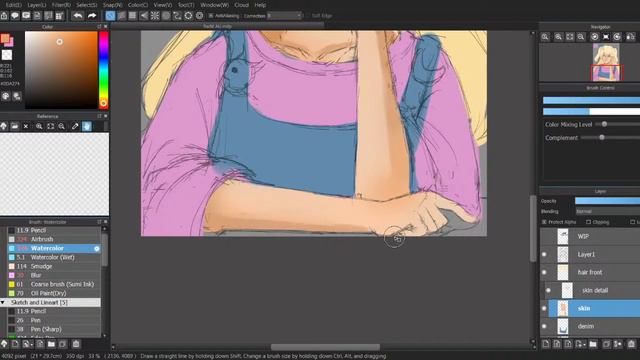
Task: Hide the Layer1 layer
Action: [x=544, y=254]
